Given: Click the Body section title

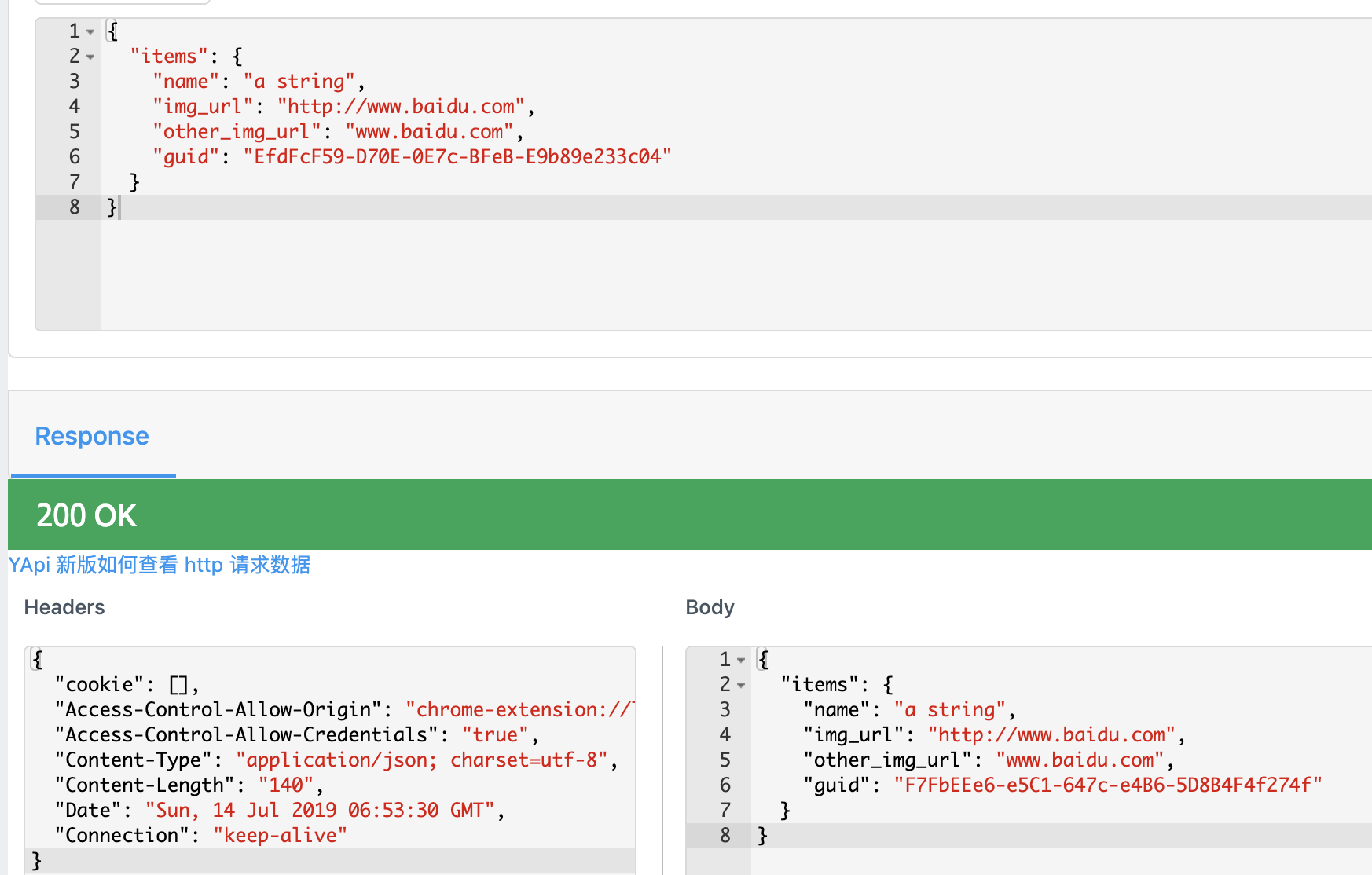Looking at the screenshot, I should tap(709, 606).
